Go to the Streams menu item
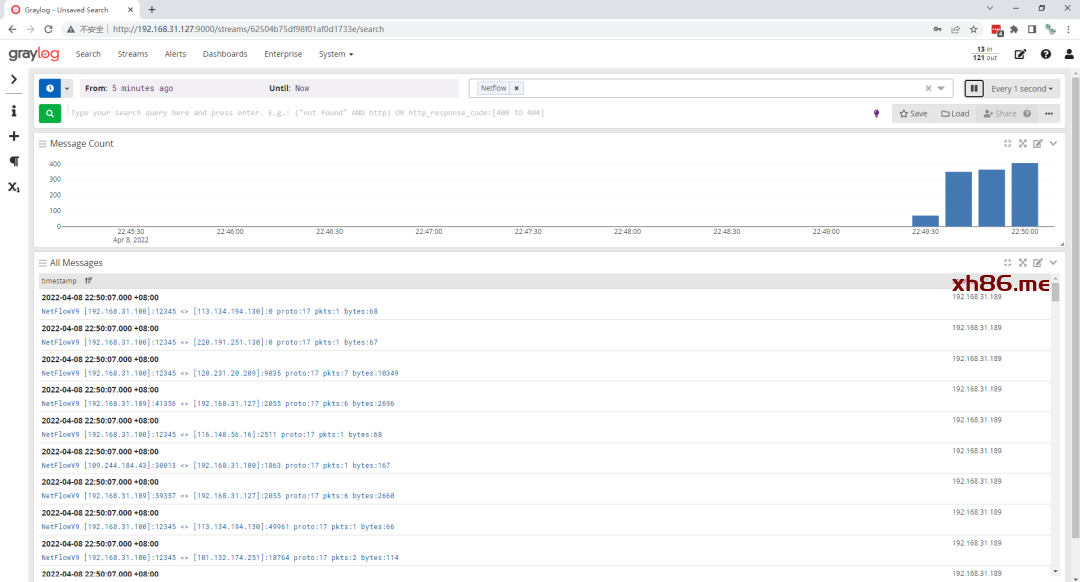 click(x=132, y=54)
